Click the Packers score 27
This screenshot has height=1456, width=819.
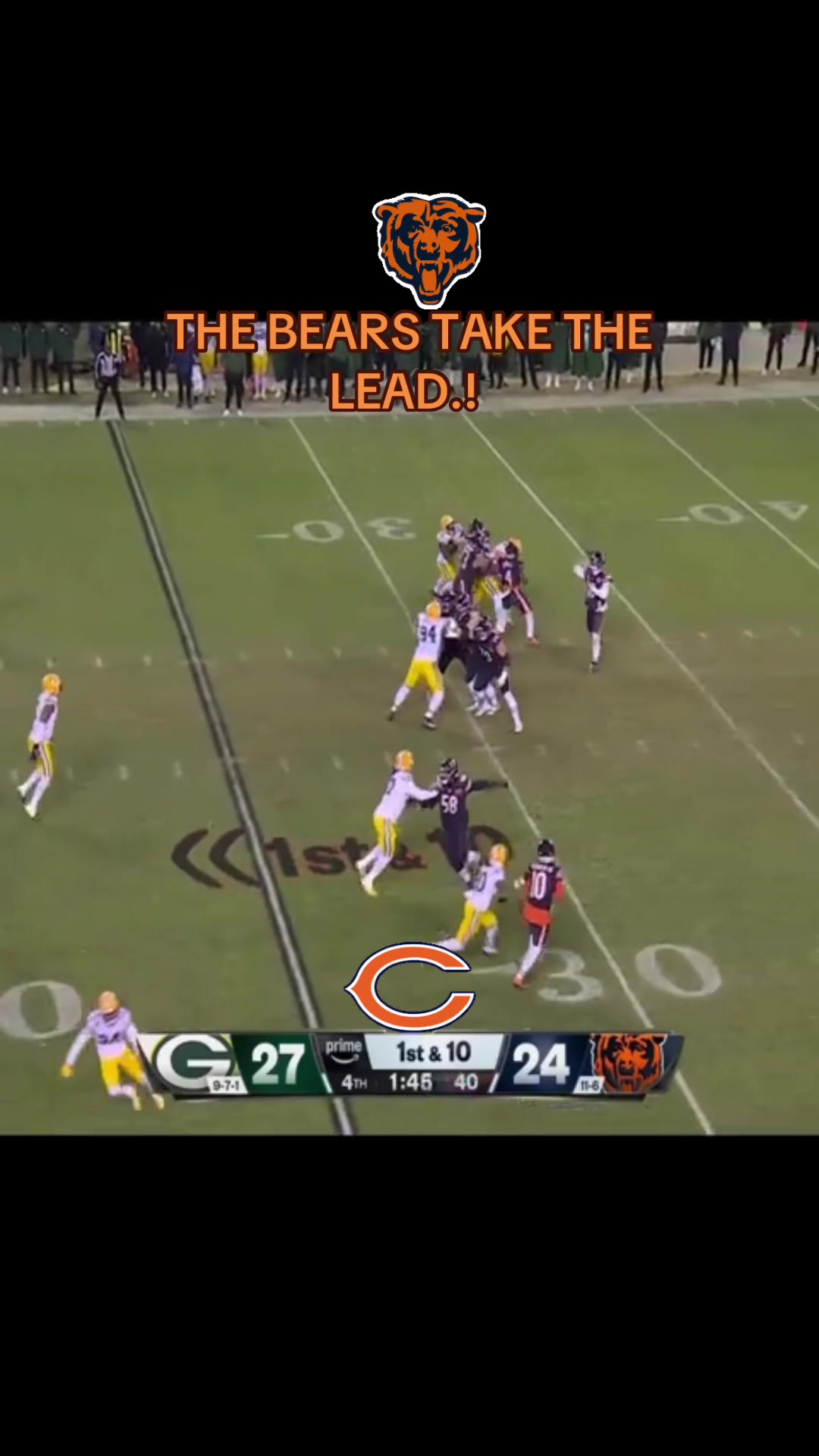[x=278, y=1063]
